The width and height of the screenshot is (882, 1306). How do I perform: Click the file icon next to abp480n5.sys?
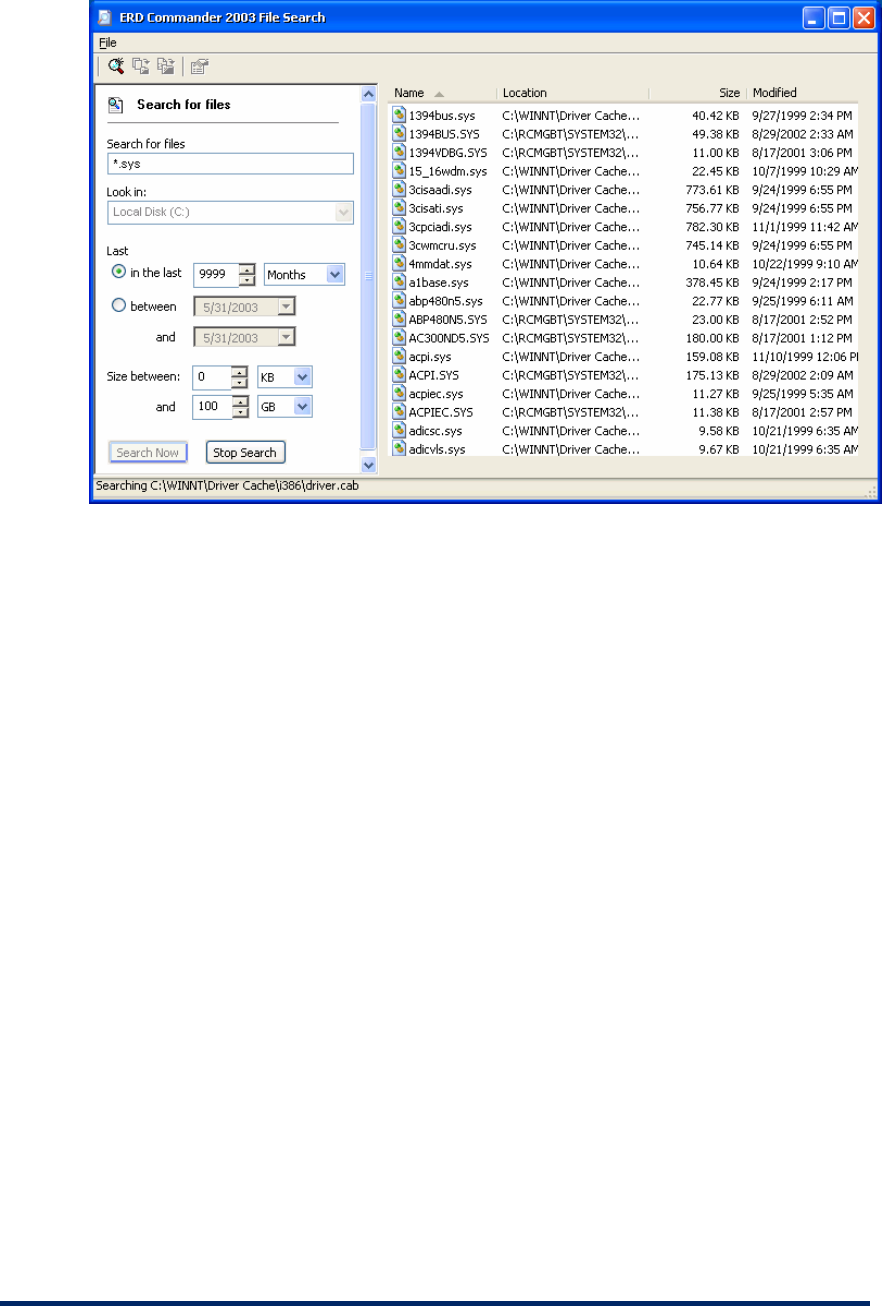[399, 301]
